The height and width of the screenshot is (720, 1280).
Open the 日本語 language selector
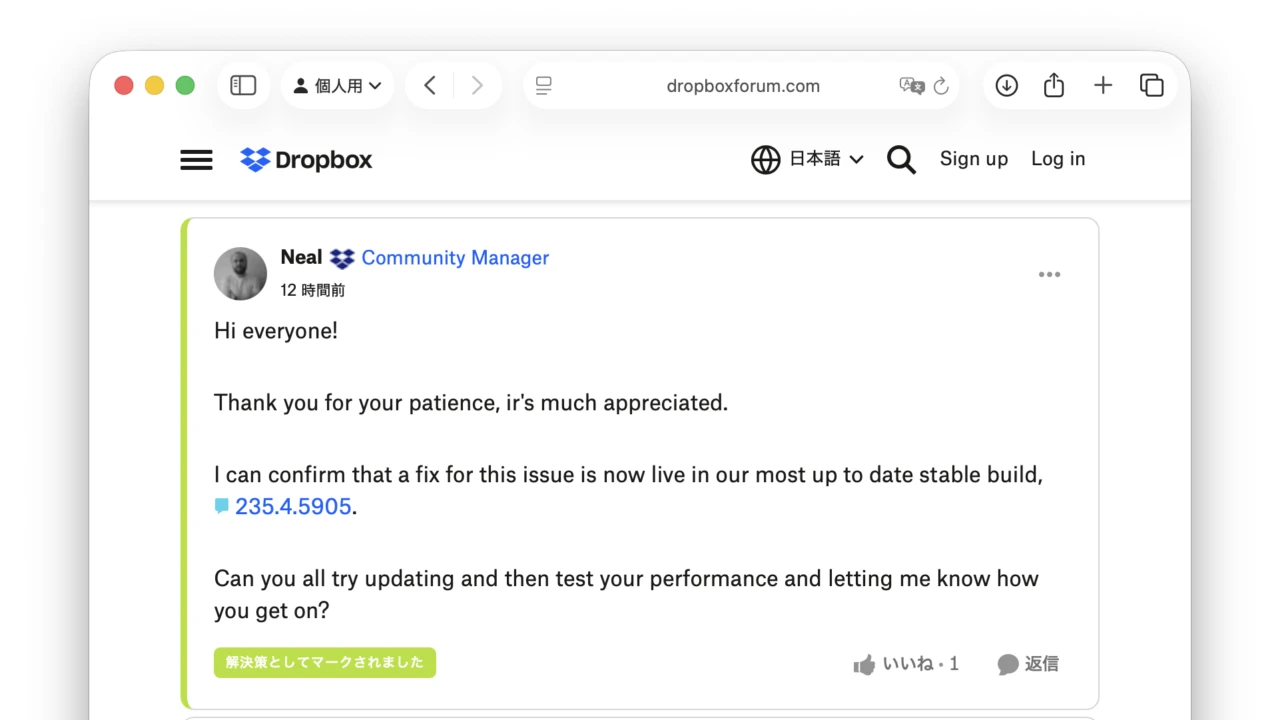[x=808, y=159]
